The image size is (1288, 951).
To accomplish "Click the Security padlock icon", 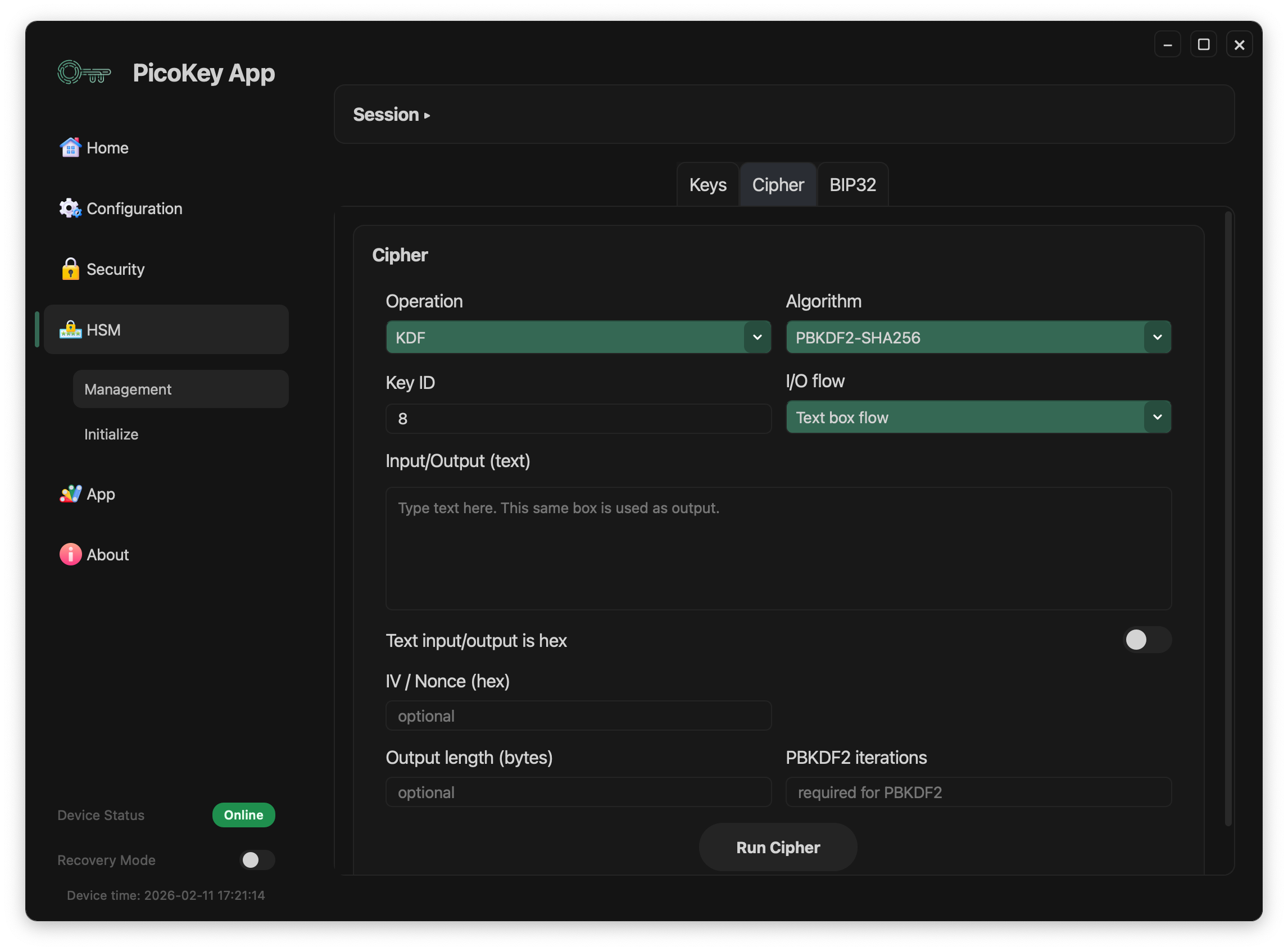I will (70, 269).
